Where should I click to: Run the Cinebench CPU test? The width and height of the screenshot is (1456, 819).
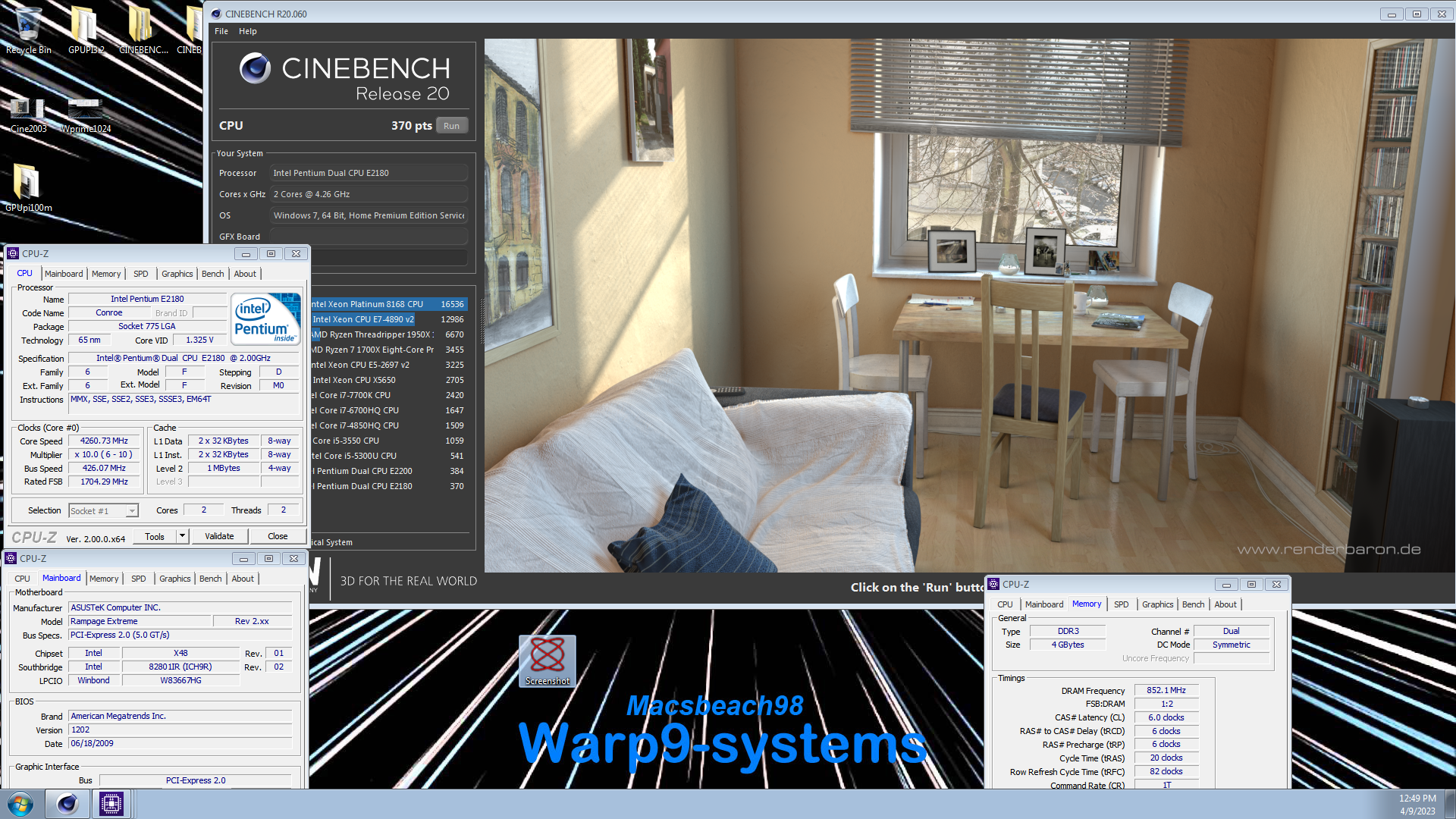tap(452, 126)
